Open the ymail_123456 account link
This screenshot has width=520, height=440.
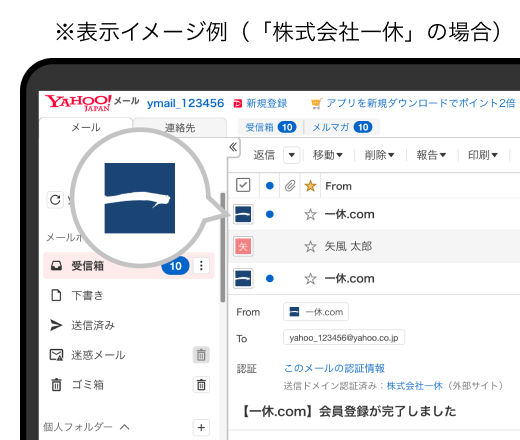click(x=185, y=103)
